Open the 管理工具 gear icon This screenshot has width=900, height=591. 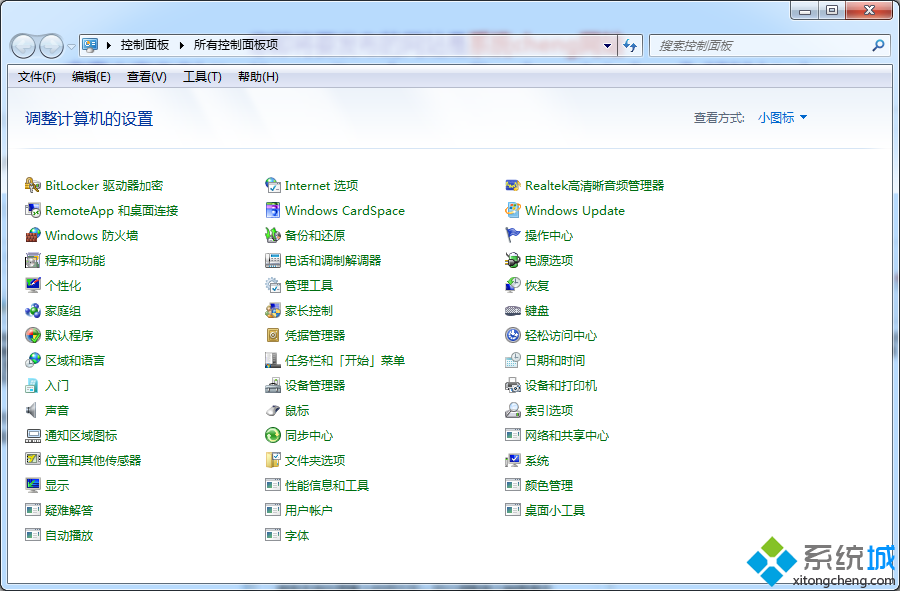click(273, 285)
